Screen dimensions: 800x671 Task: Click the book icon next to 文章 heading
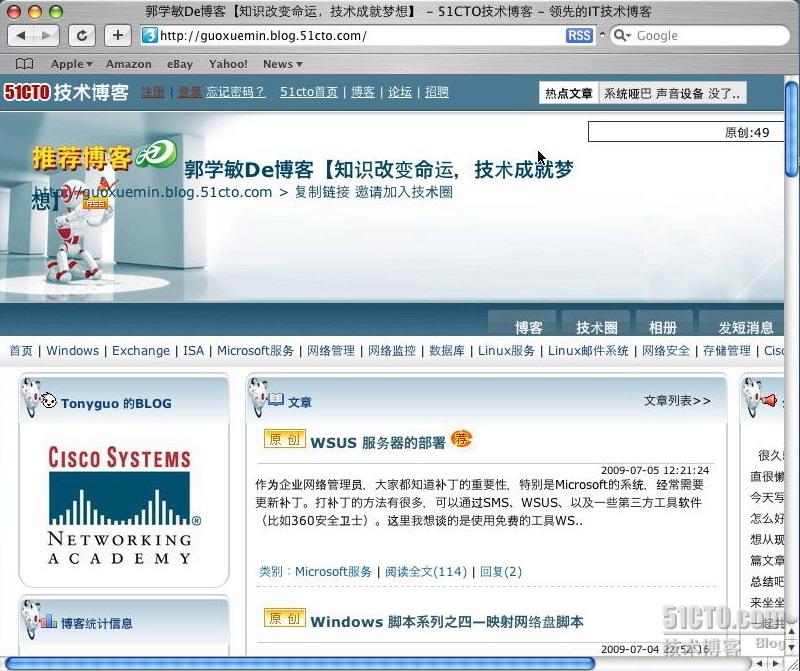tap(276, 399)
